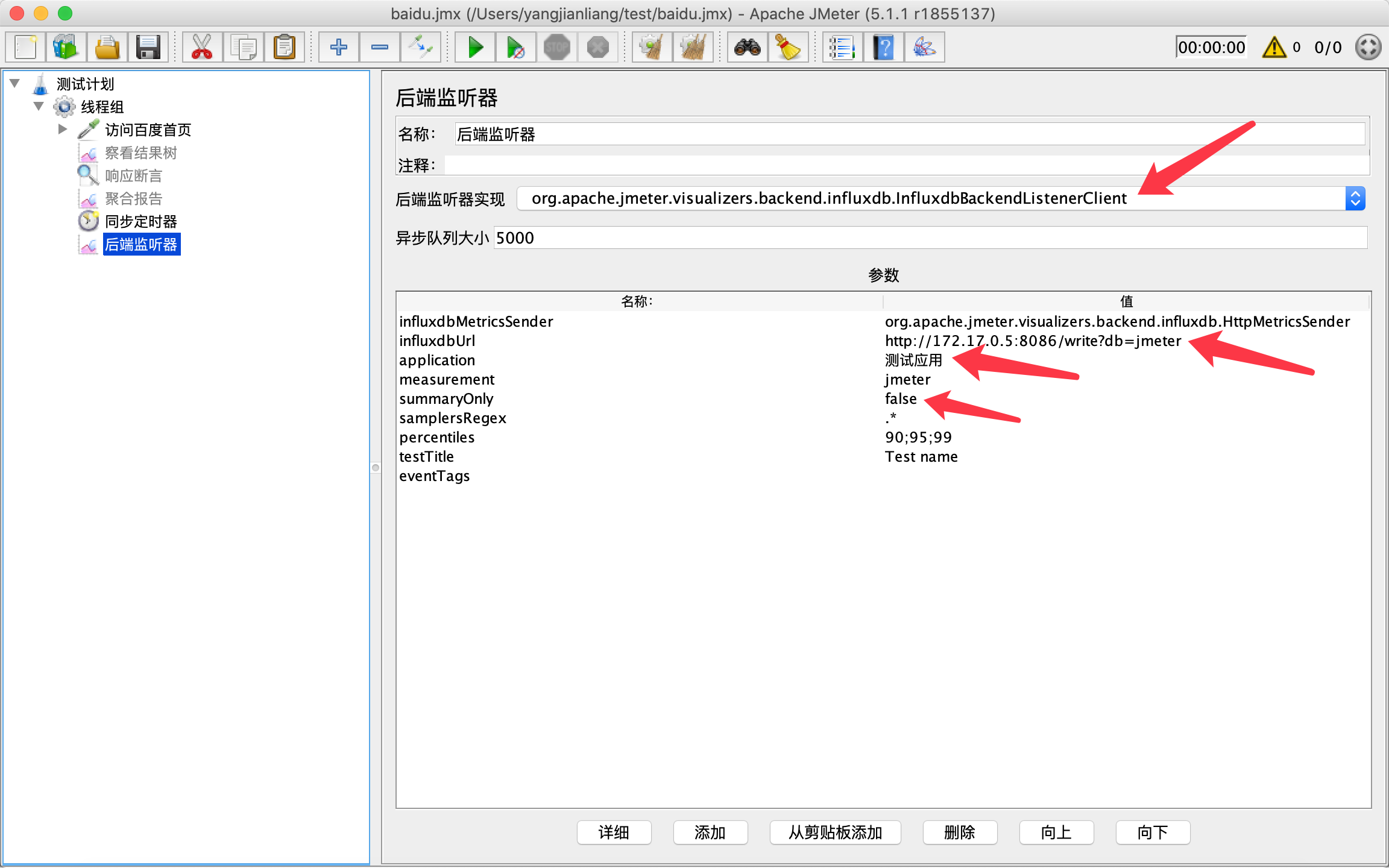Image resolution: width=1389 pixels, height=868 pixels.
Task: Select 测试计划 in the tree
Action: click(x=85, y=84)
